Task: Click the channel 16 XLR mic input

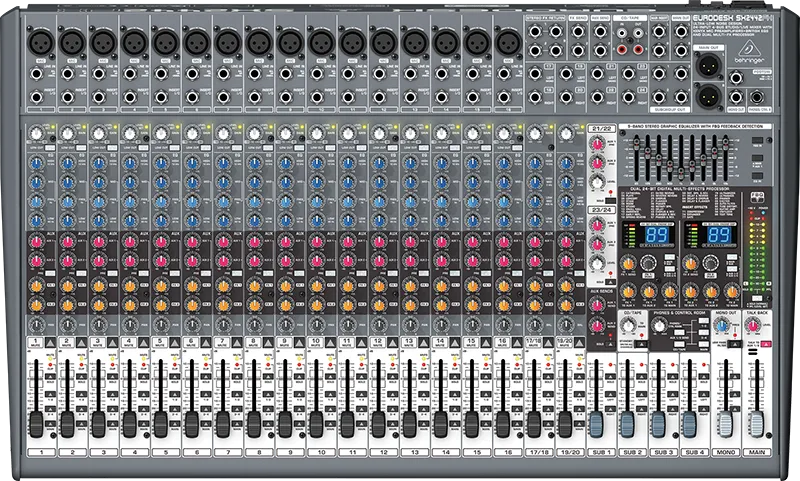Action: [x=508, y=42]
